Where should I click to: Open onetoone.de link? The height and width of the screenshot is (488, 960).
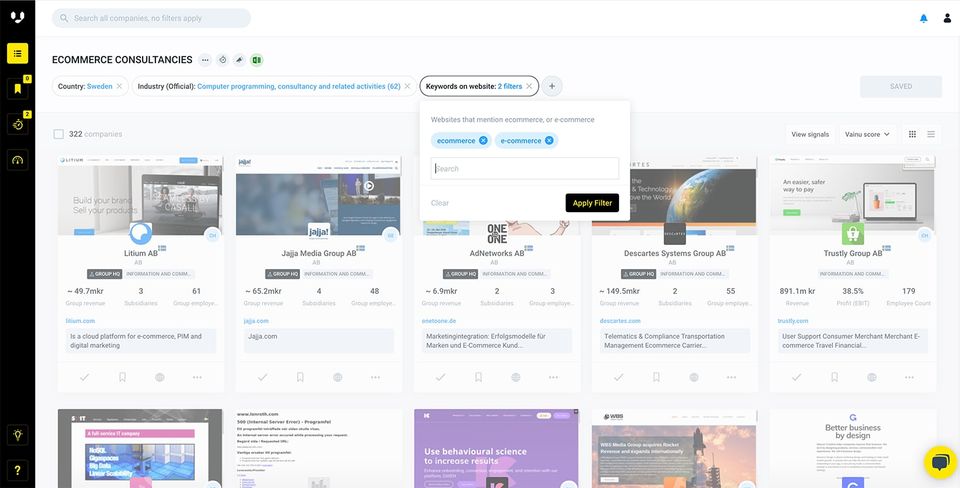click(x=438, y=321)
